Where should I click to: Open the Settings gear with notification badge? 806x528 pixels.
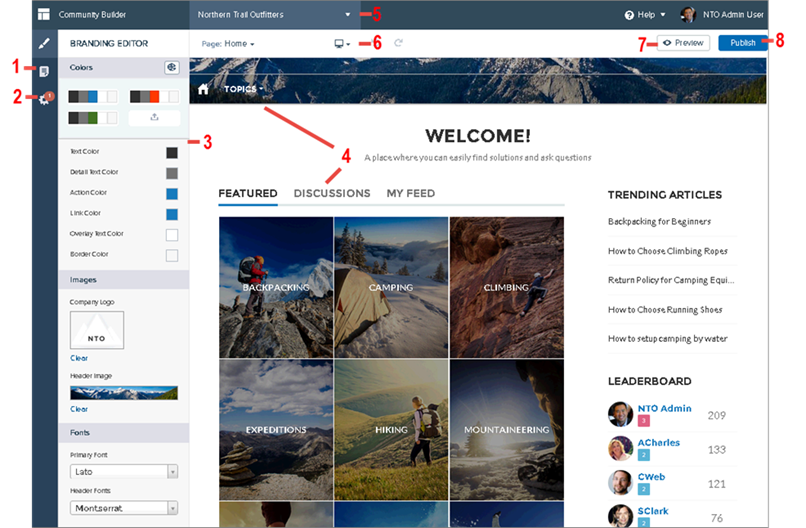click(x=45, y=99)
